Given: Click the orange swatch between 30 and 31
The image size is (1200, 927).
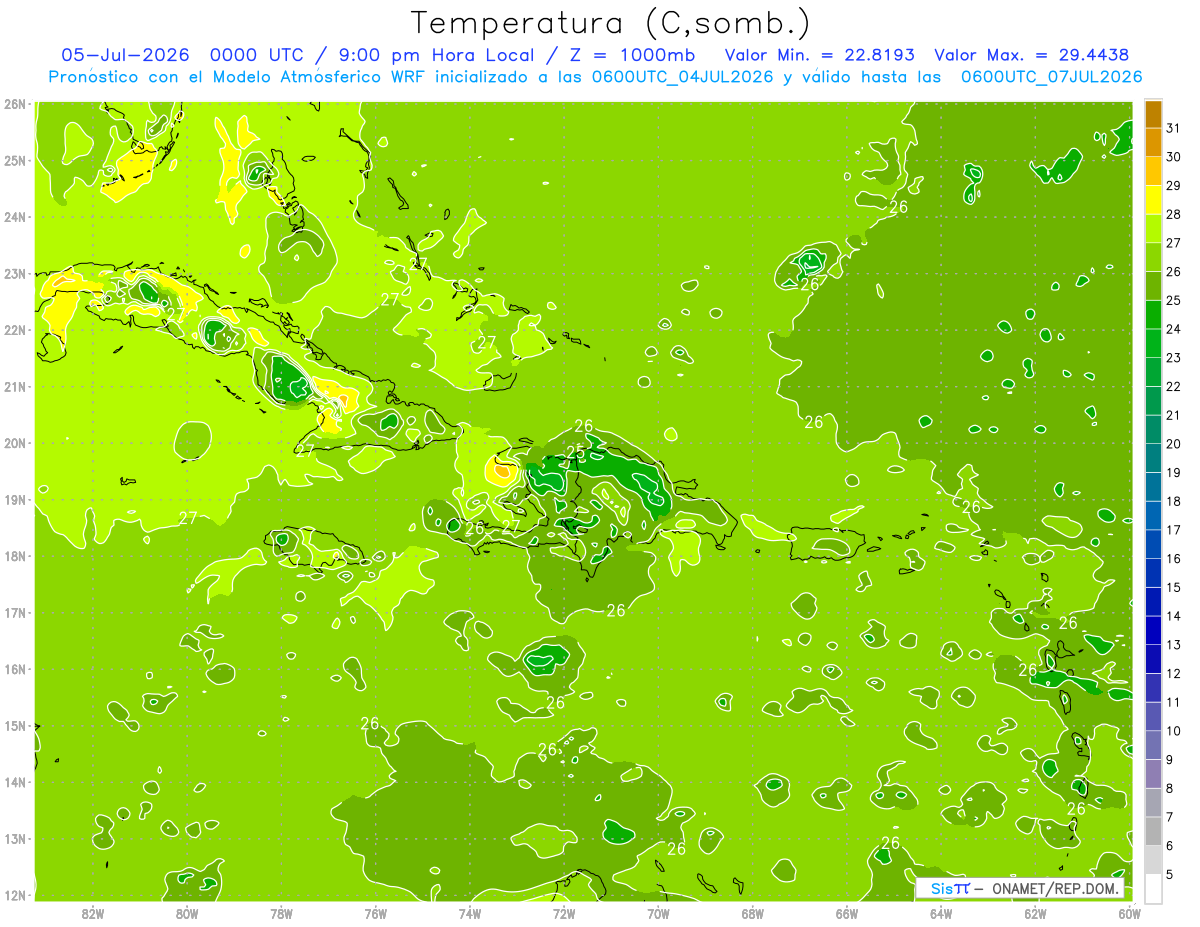Looking at the screenshot, I should 1153,142.
